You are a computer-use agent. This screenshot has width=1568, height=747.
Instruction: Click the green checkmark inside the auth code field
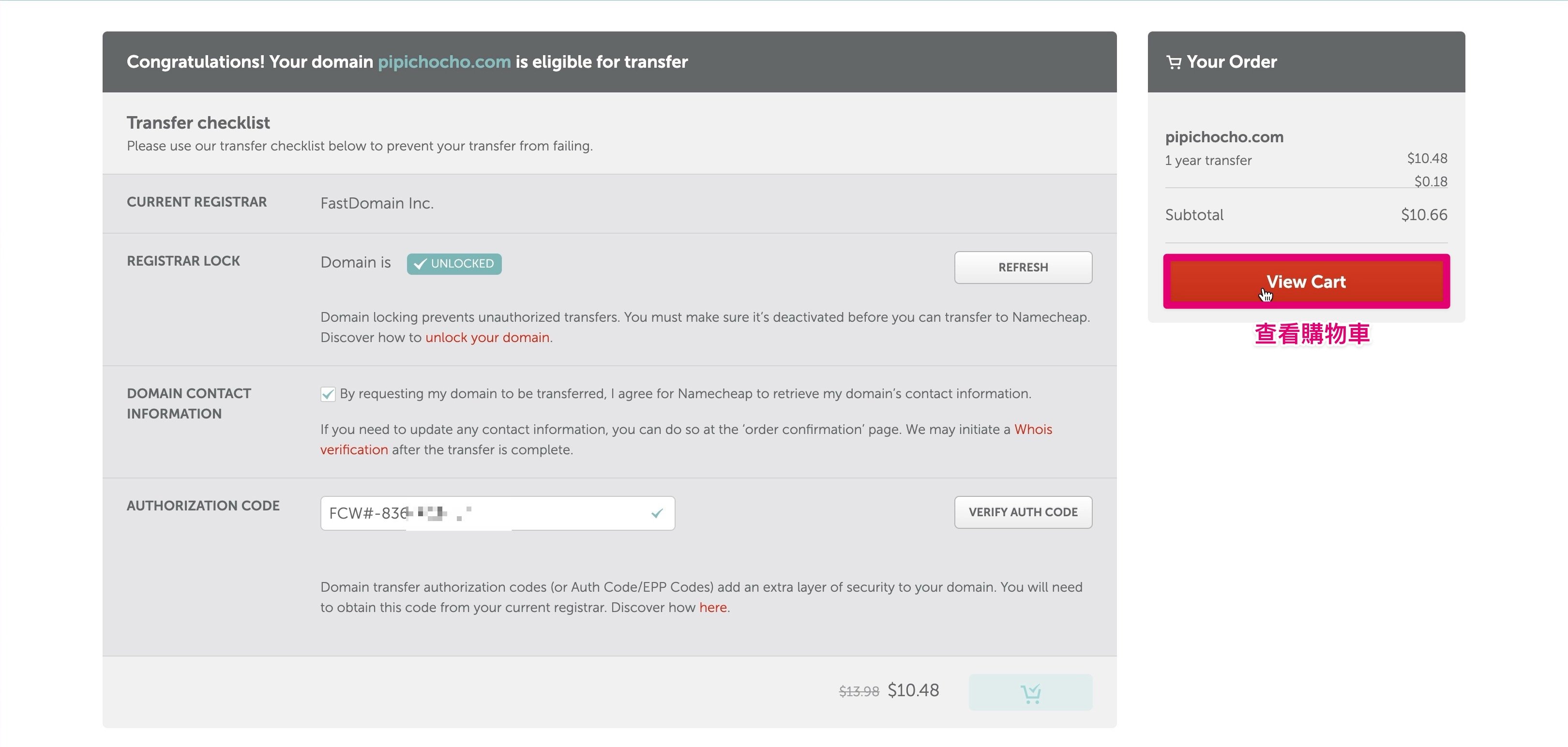(x=657, y=513)
